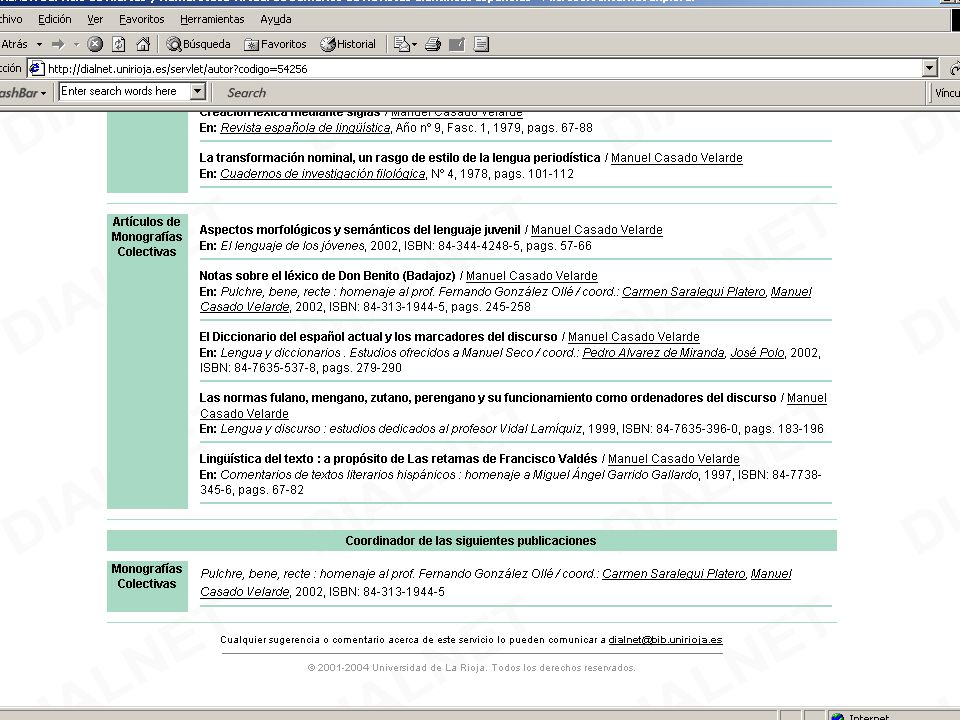Click the 'Las normas fulano, mengano, zutano' title

(x=488, y=398)
